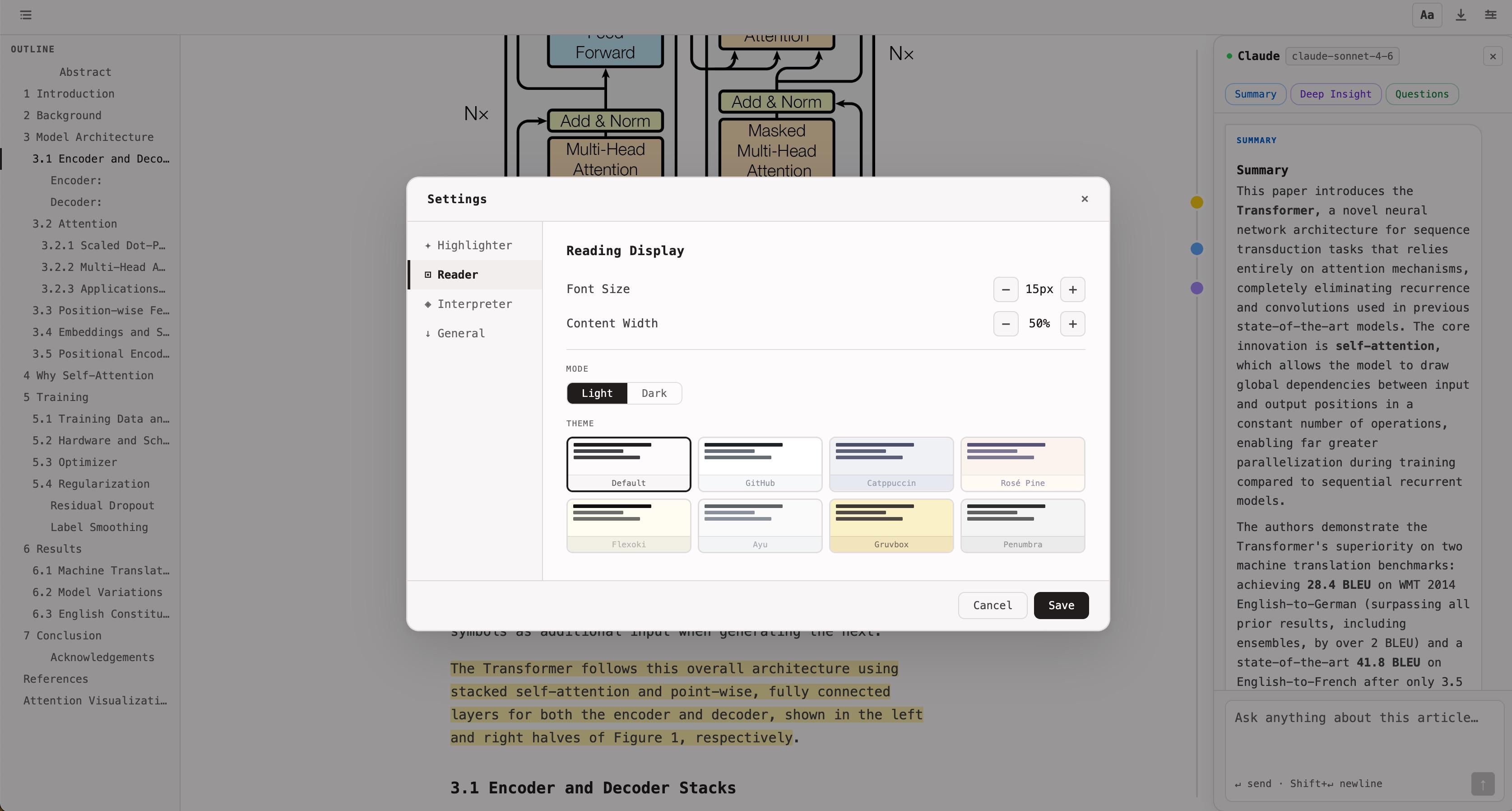This screenshot has width=1512, height=811.
Task: Open Reader settings section
Action: pos(475,275)
